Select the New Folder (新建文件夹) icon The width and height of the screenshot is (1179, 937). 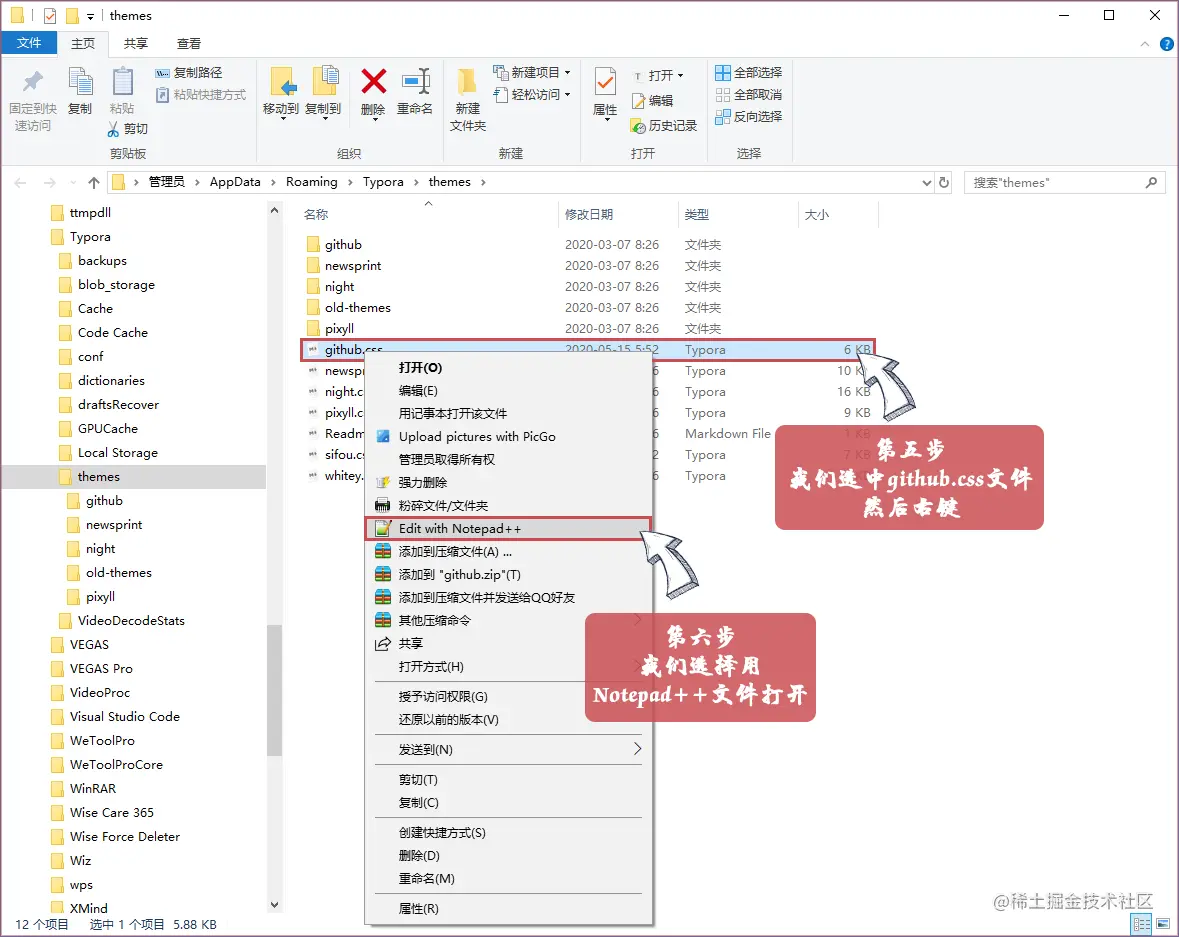pos(465,95)
